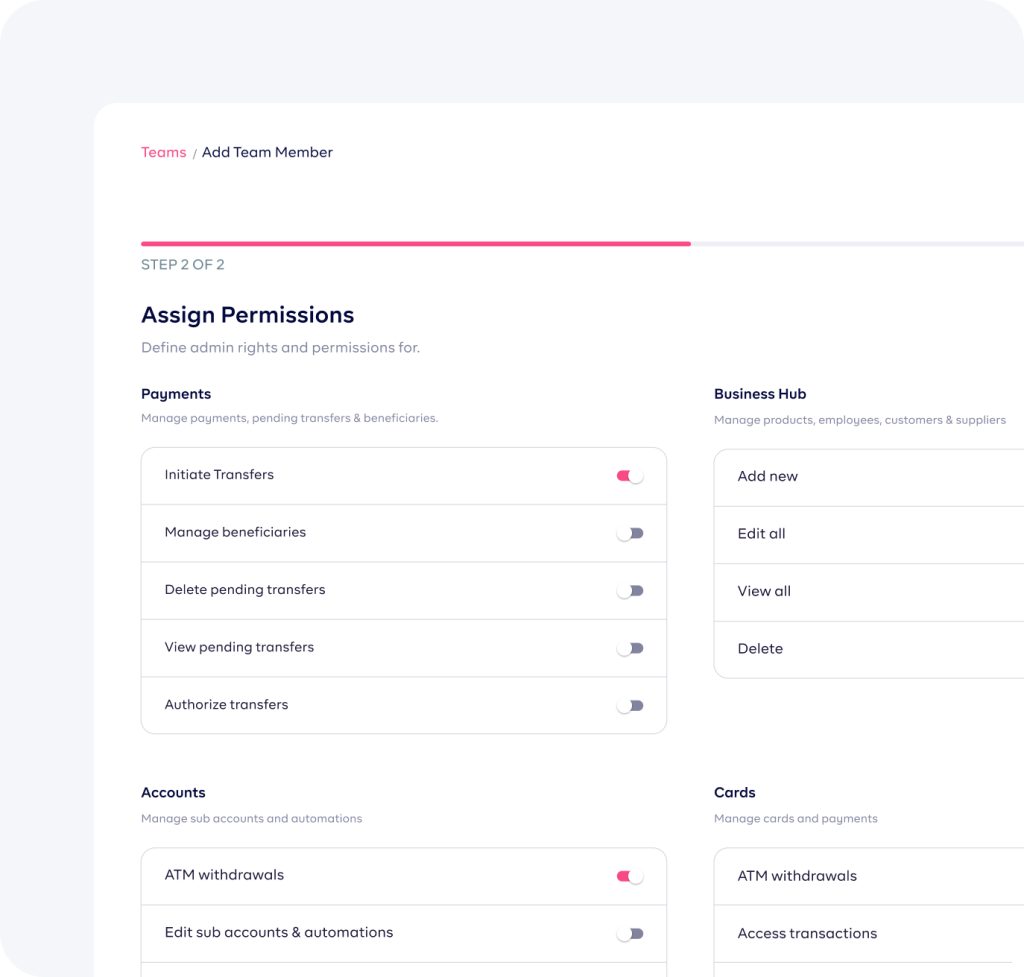Image resolution: width=1024 pixels, height=977 pixels.
Task: Enable the Manage beneficiaries toggle
Action: click(630, 534)
